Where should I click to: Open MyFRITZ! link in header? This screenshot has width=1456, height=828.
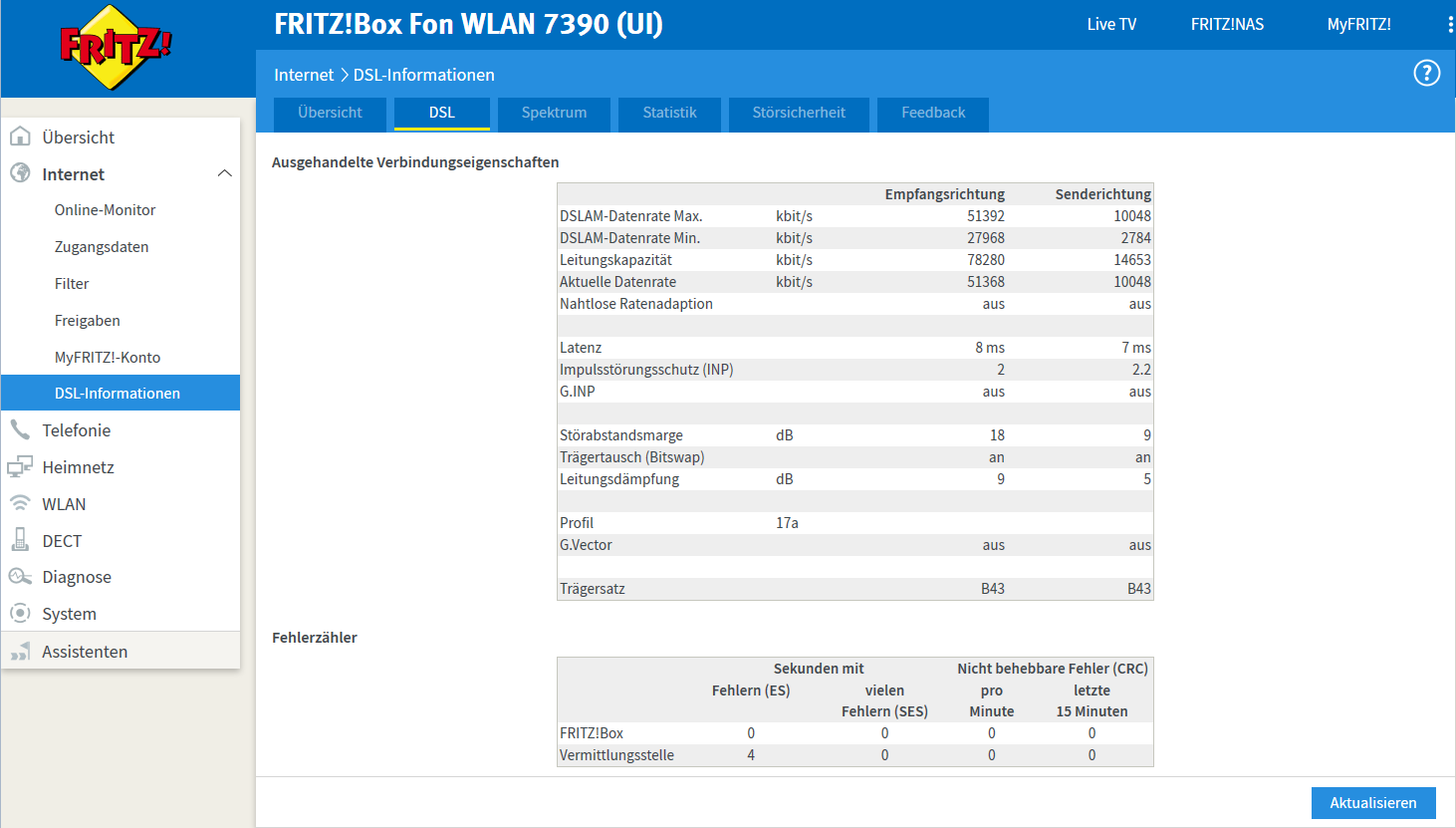pos(1358,24)
